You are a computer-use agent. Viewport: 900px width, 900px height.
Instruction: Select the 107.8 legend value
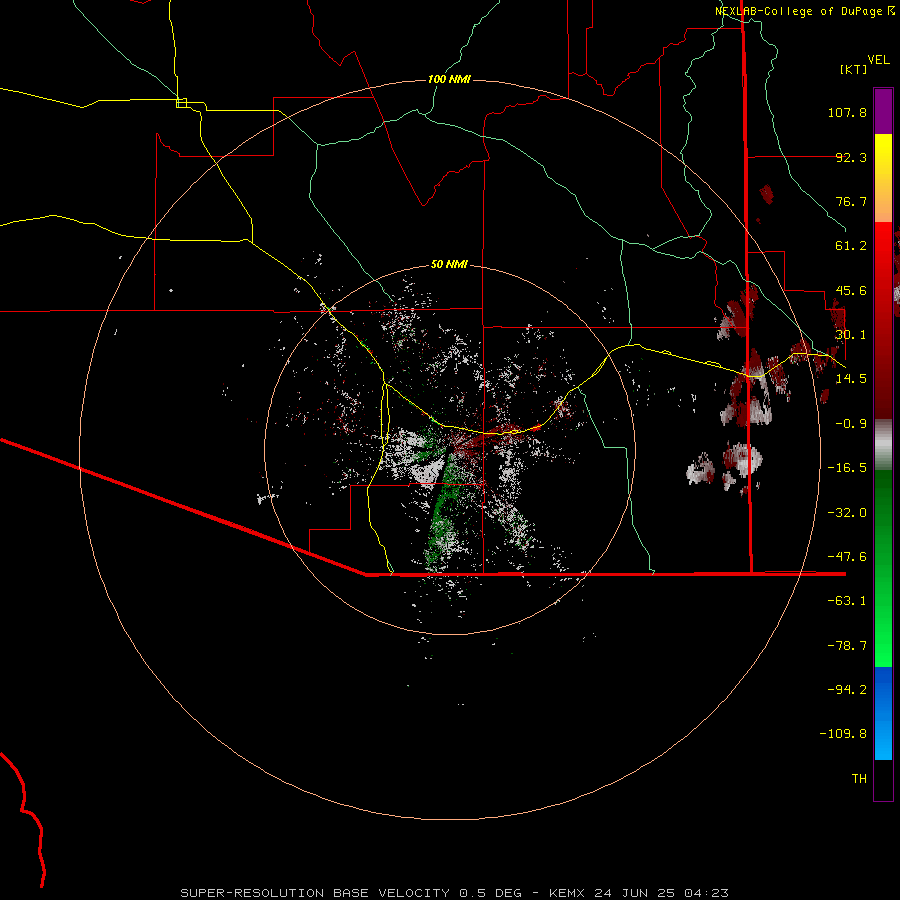[847, 112]
